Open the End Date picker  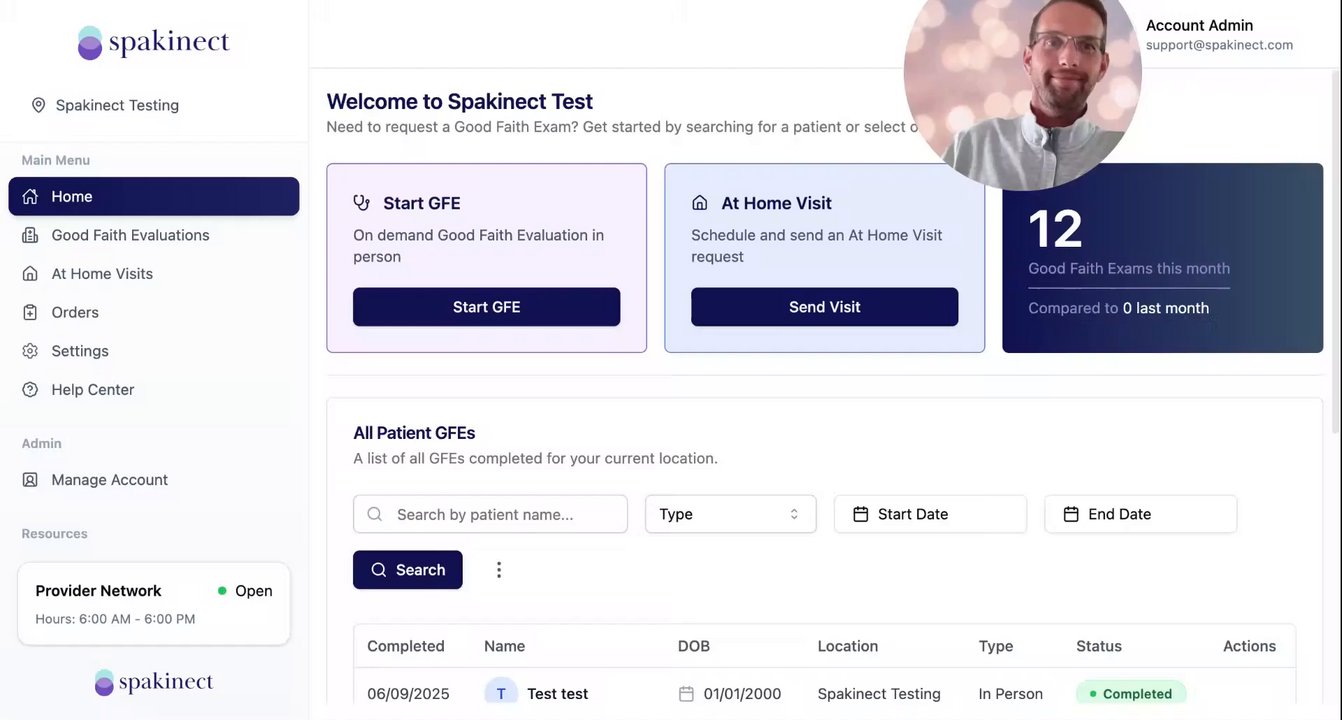tap(1140, 514)
